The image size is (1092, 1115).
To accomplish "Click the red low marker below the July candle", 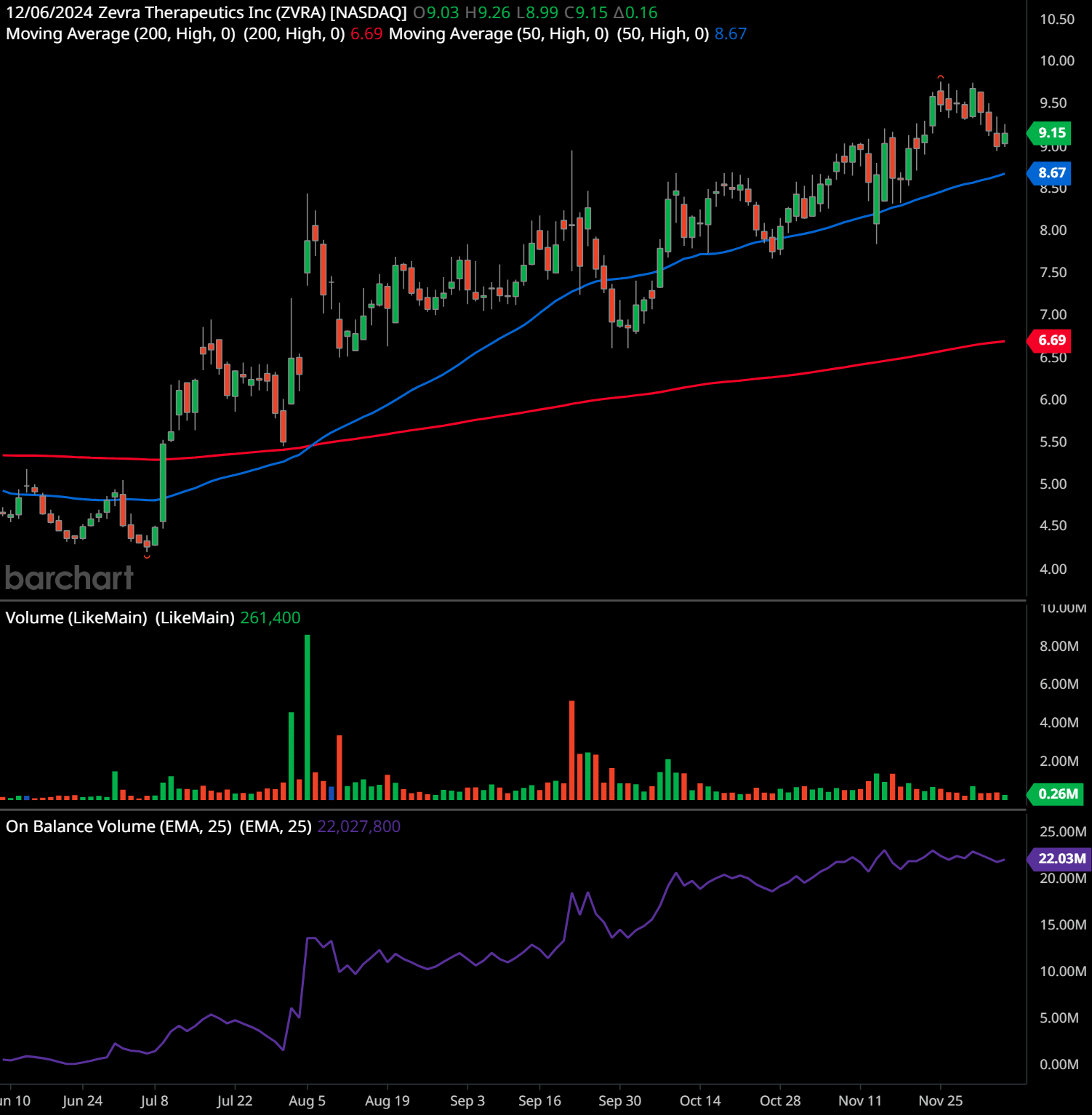I will (147, 556).
